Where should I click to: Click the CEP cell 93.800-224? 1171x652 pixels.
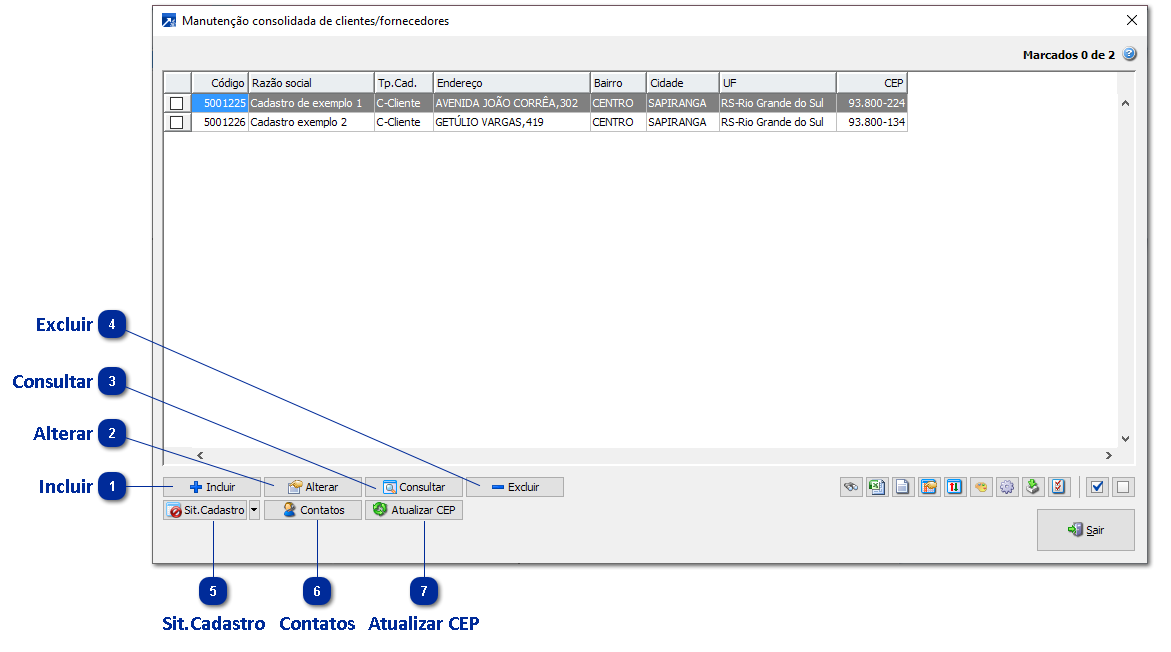(x=872, y=103)
